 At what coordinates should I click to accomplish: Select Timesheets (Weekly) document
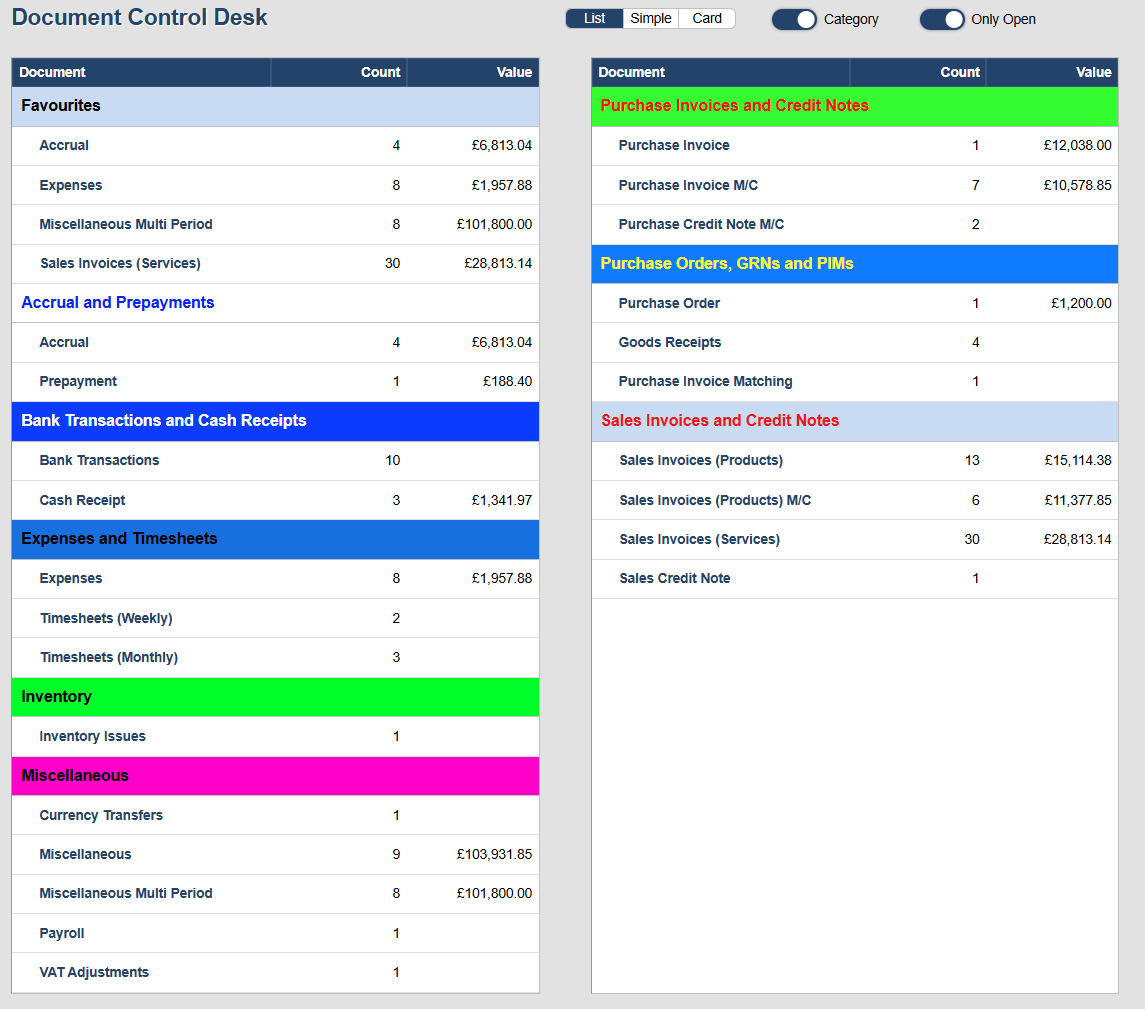106,619
